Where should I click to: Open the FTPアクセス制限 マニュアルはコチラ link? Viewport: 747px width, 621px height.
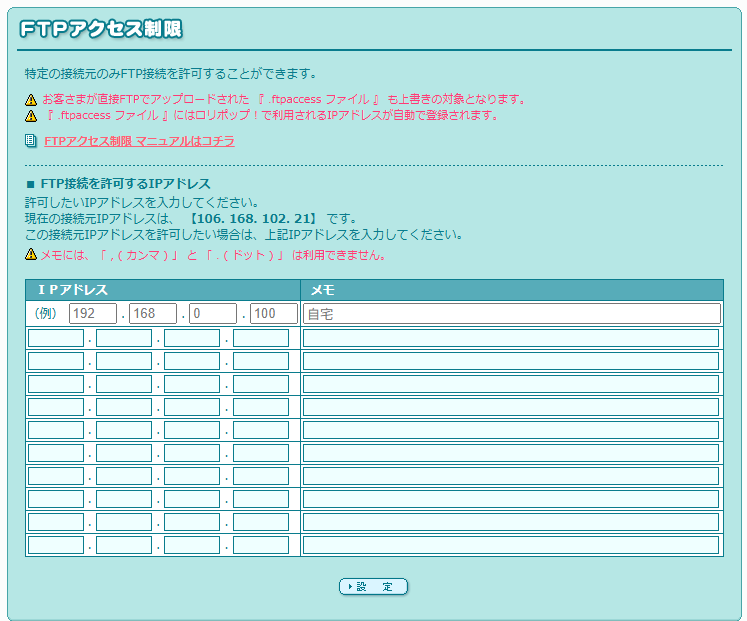(139, 141)
